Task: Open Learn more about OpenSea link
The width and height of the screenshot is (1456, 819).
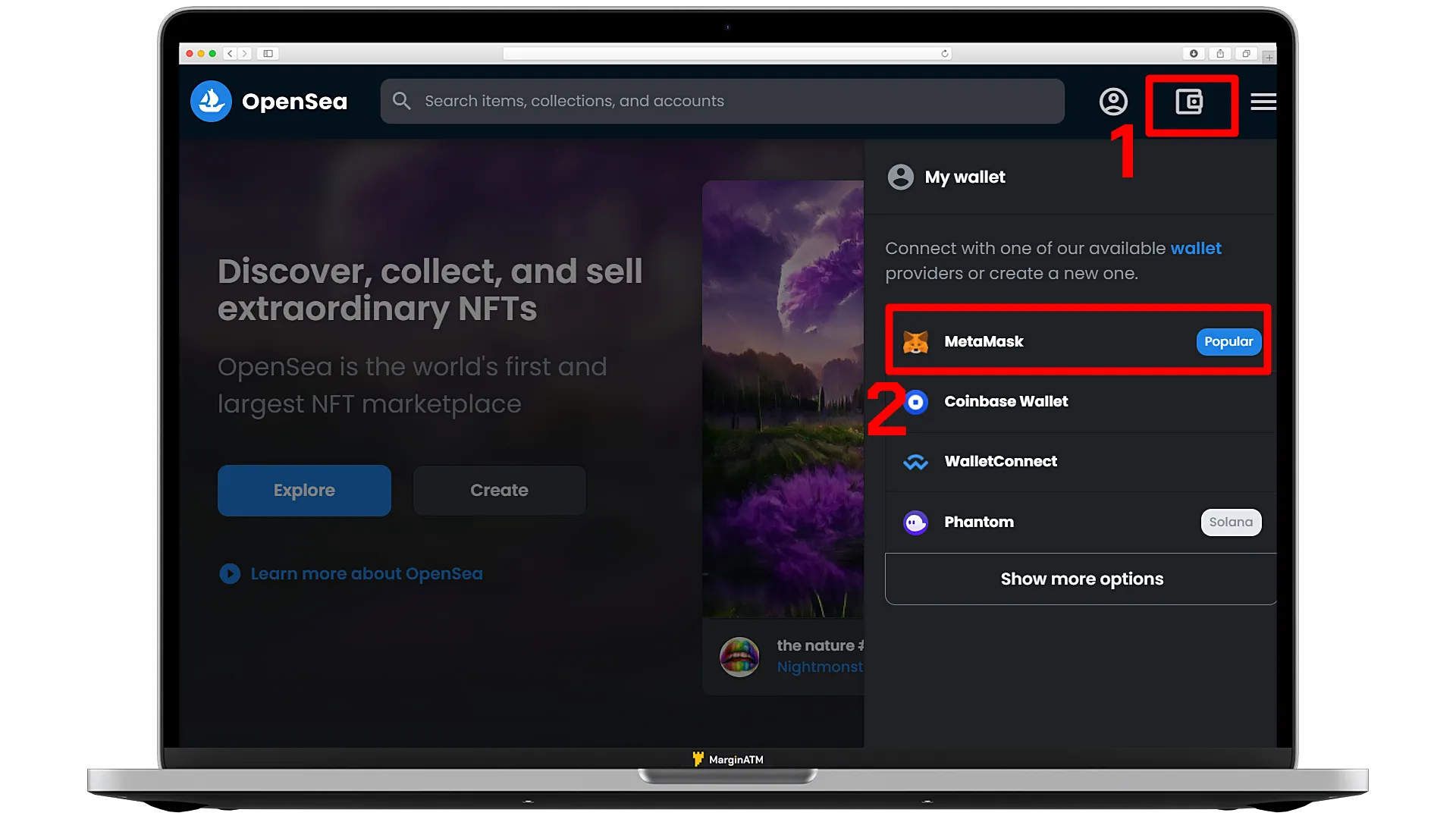Action: point(366,574)
